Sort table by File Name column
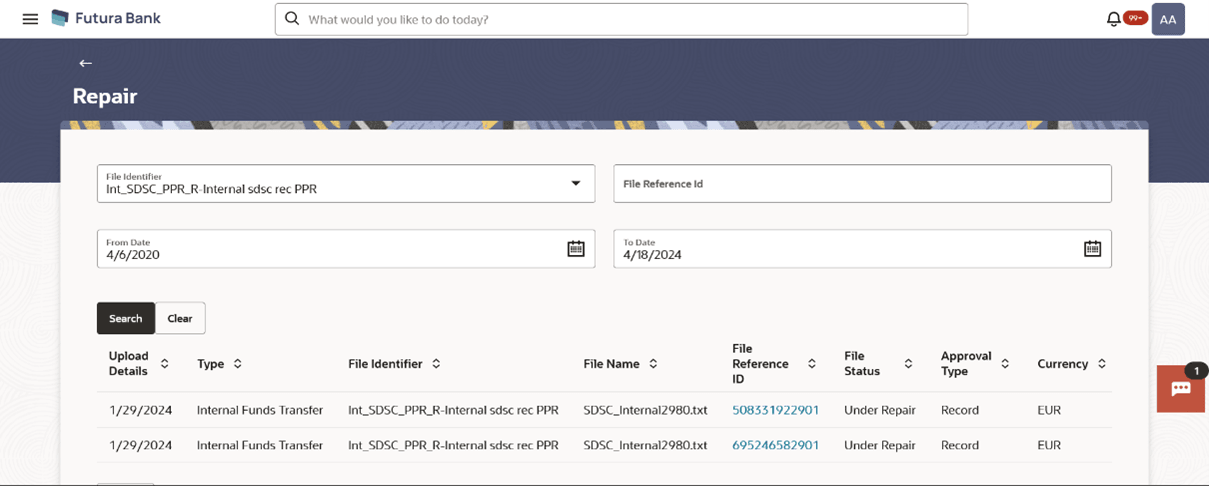The width and height of the screenshot is (1209, 486). [653, 364]
